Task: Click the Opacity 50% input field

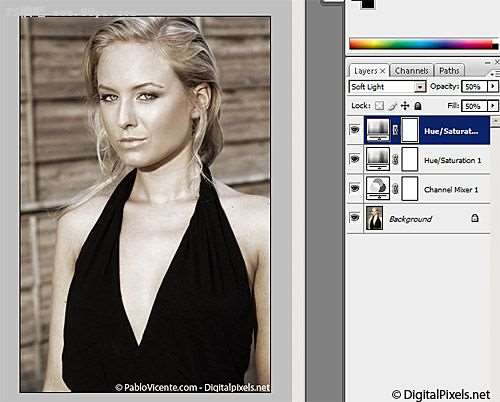Action: pyautogui.click(x=474, y=87)
